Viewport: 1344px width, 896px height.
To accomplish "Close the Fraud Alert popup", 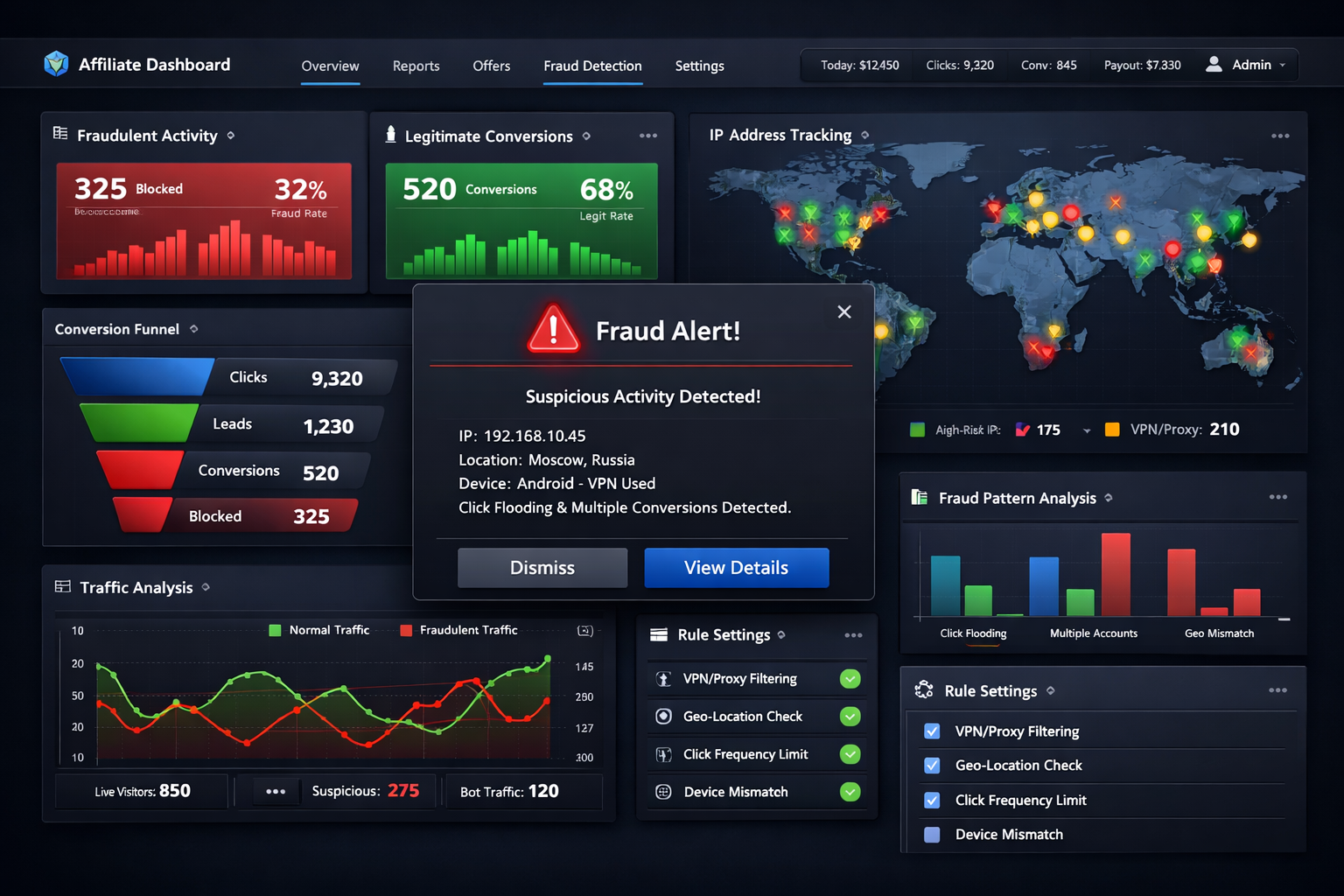I will pos(843,311).
